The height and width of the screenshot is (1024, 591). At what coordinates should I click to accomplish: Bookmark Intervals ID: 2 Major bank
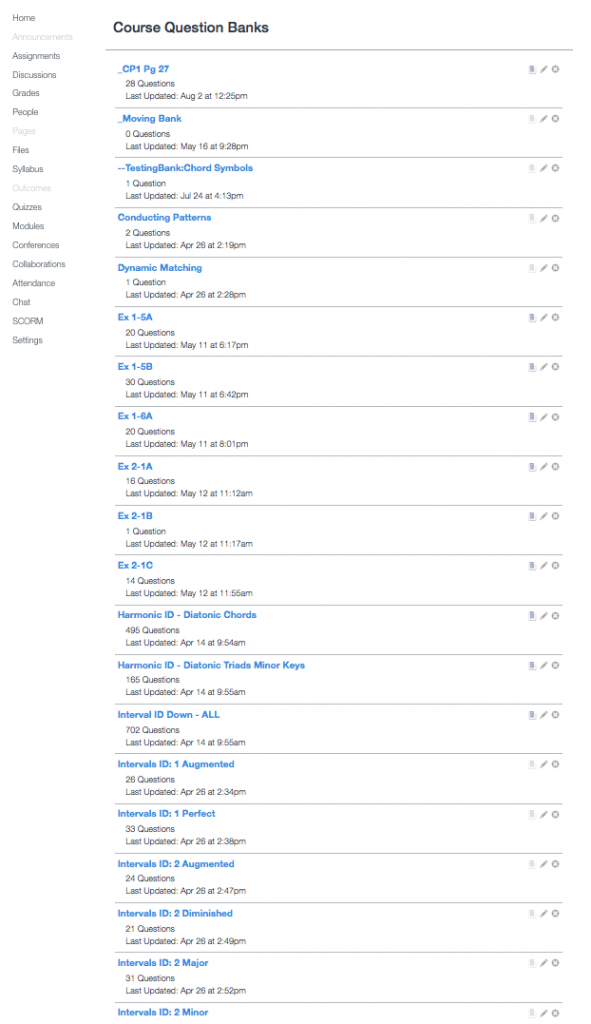pos(532,963)
